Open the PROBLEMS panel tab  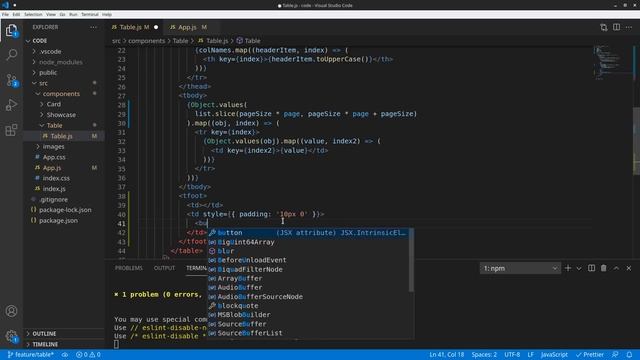click(129, 268)
